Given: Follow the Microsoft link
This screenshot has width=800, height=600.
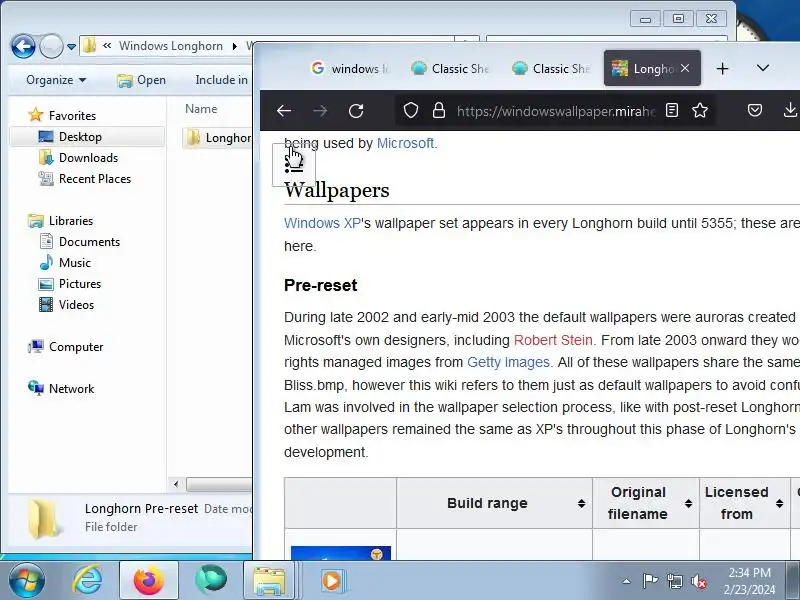Looking at the screenshot, I should (x=407, y=143).
